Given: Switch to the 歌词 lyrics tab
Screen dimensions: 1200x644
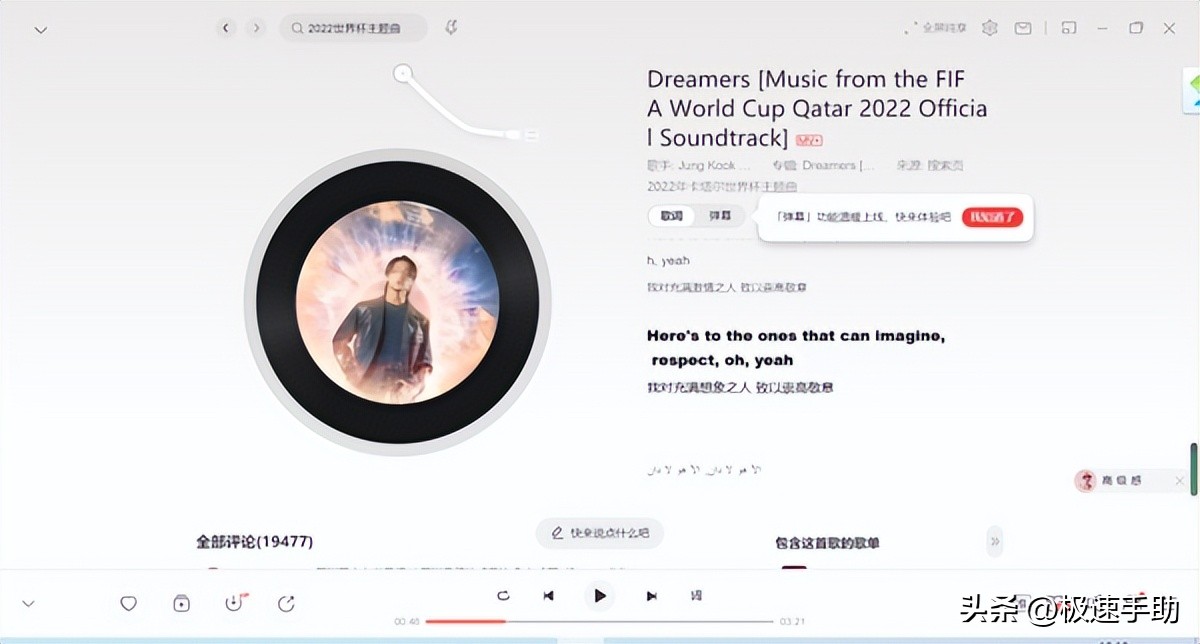Looking at the screenshot, I should (x=670, y=215).
